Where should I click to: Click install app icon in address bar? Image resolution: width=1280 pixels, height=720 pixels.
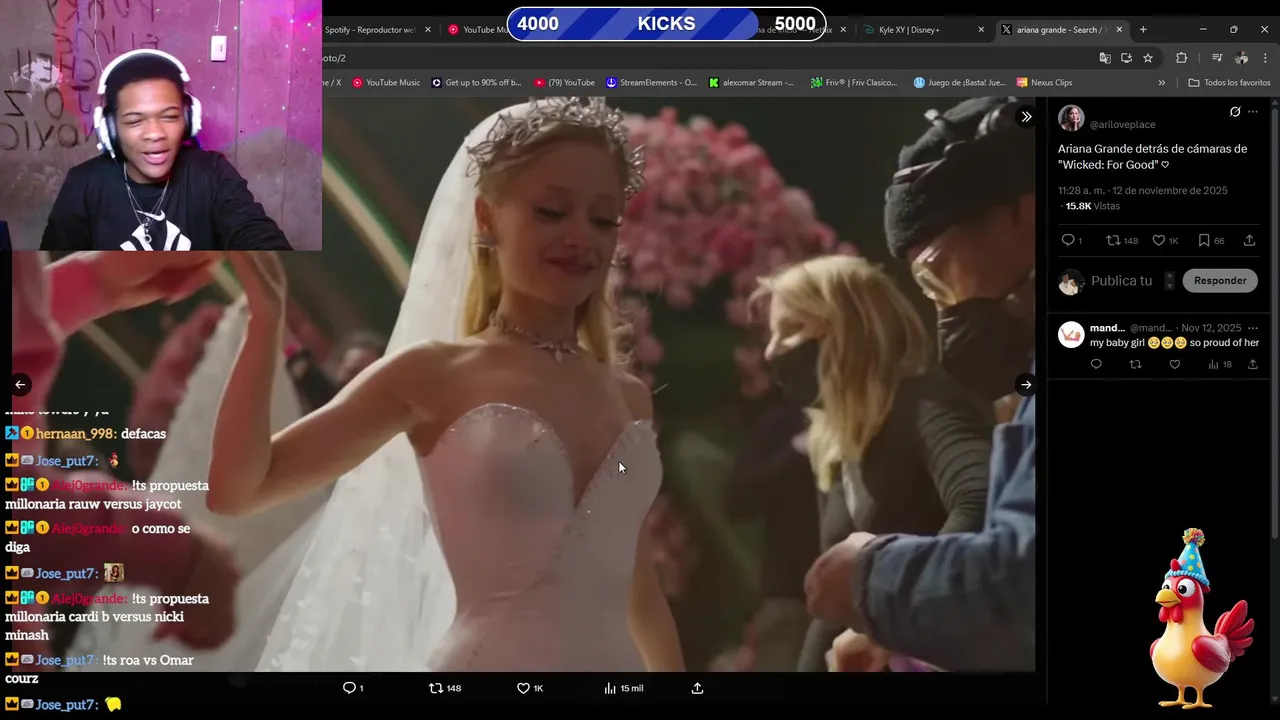(x=1126, y=58)
